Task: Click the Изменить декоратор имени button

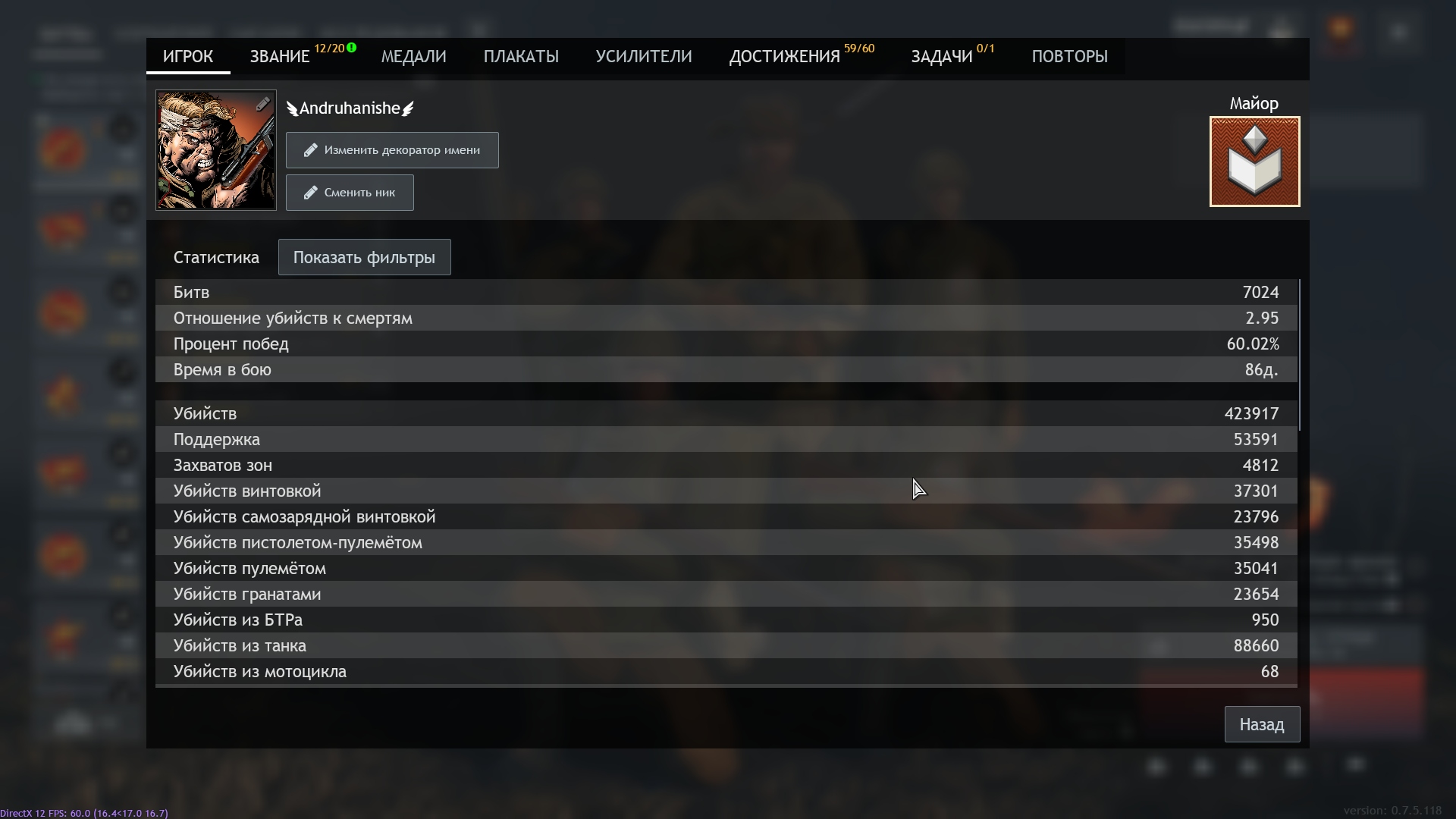Action: click(x=392, y=150)
